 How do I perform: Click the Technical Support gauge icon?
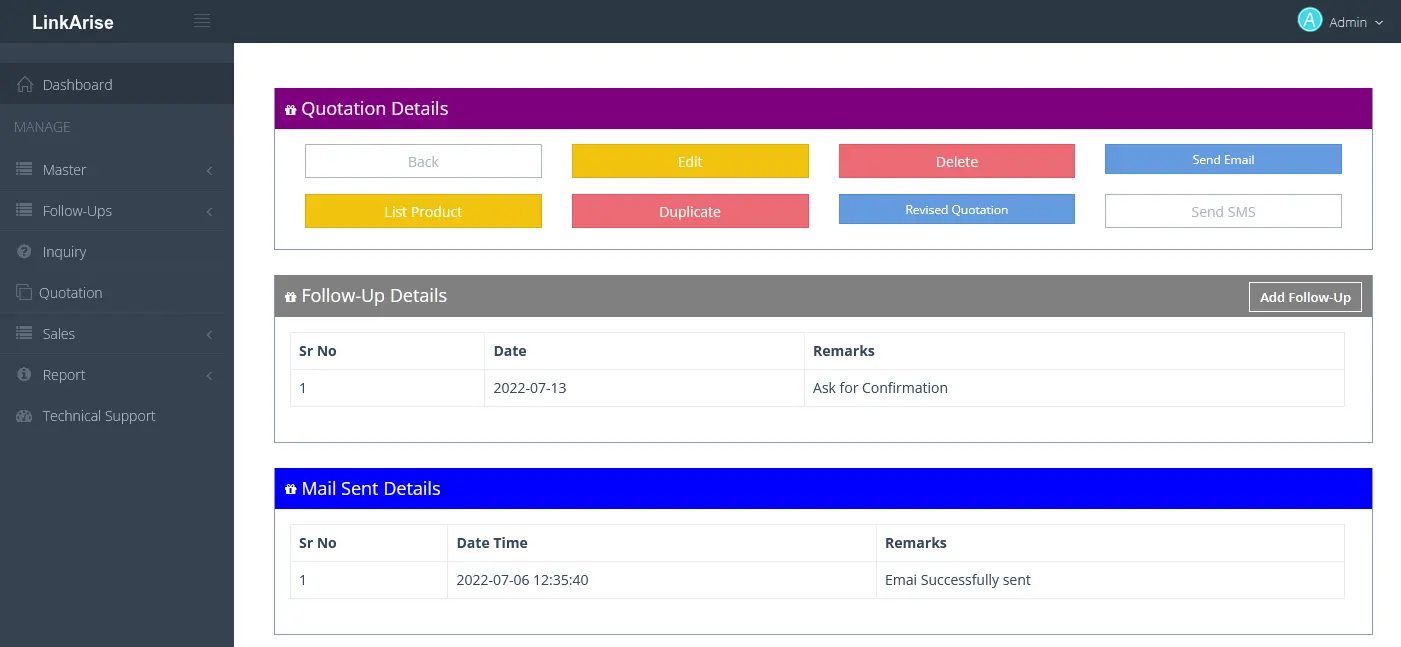25,416
